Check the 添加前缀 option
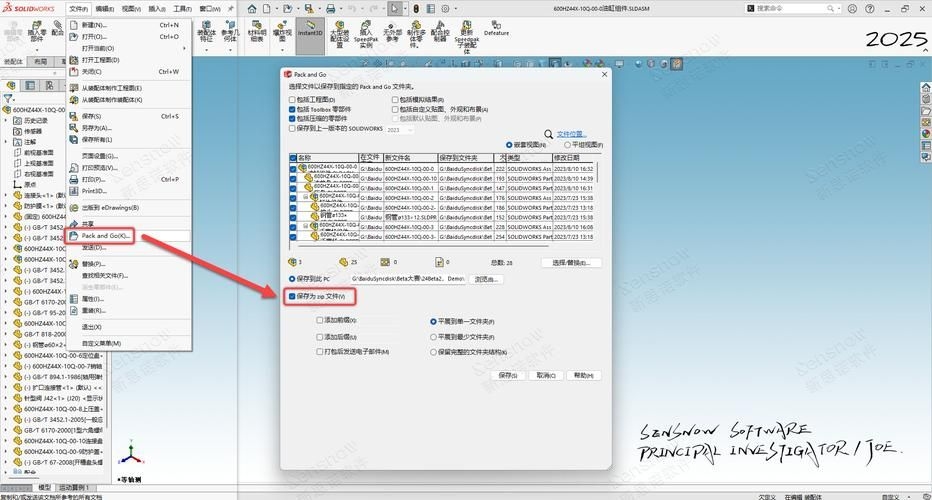Image resolution: width=932 pixels, height=500 pixels. tap(320, 321)
